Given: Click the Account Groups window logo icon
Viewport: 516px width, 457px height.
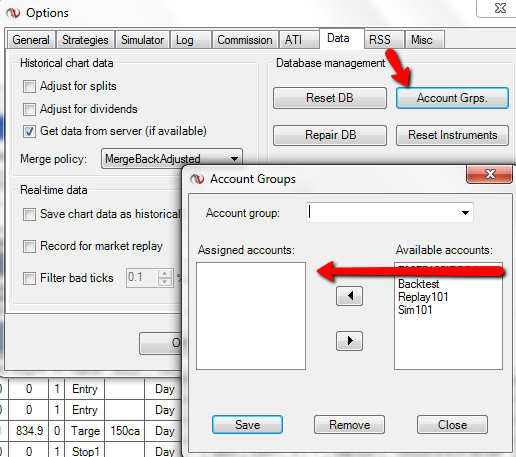Looking at the screenshot, I should coord(197,179).
